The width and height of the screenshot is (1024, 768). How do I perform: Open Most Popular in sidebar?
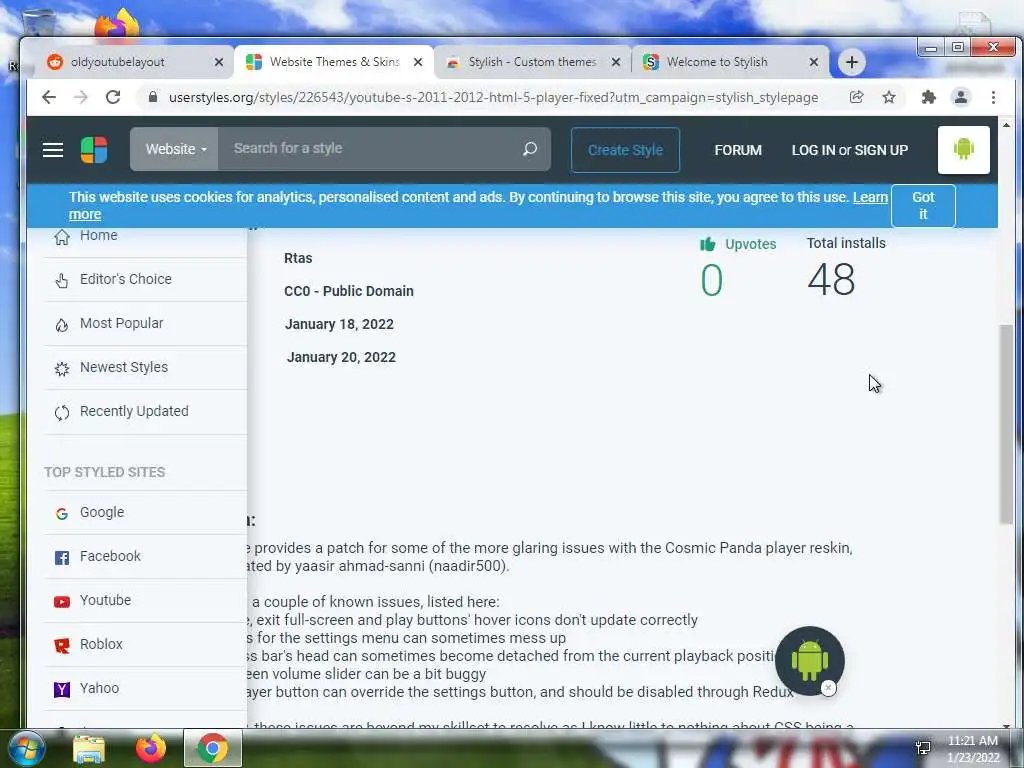[x=121, y=323]
